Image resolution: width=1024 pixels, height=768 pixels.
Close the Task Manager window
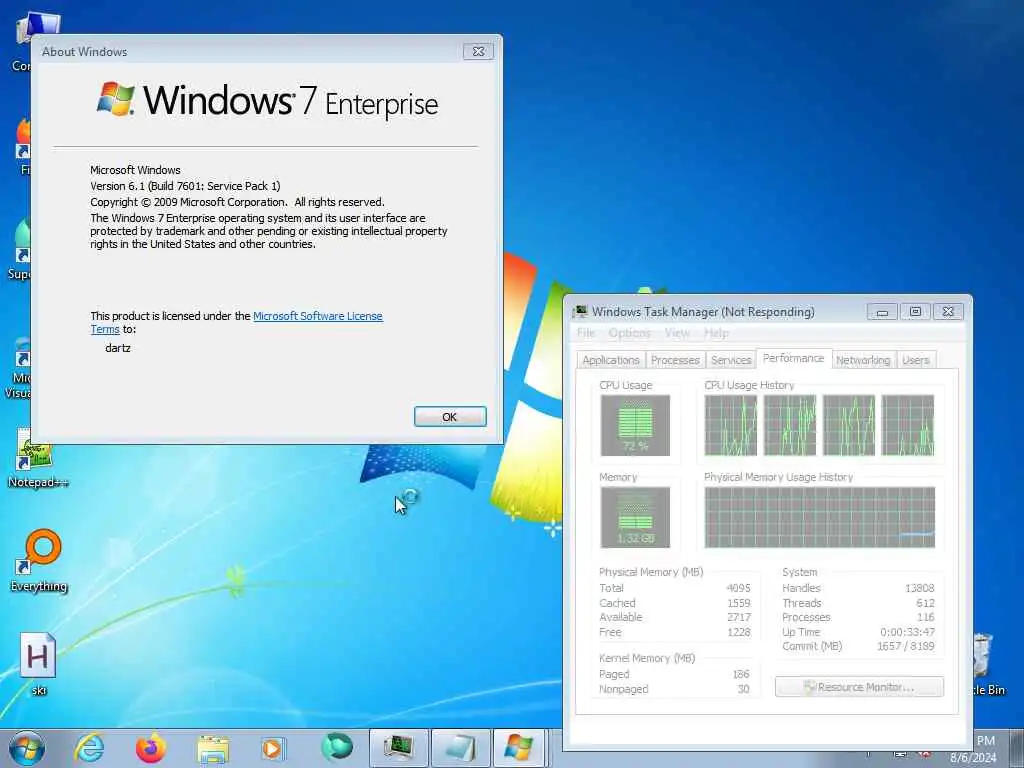(948, 312)
